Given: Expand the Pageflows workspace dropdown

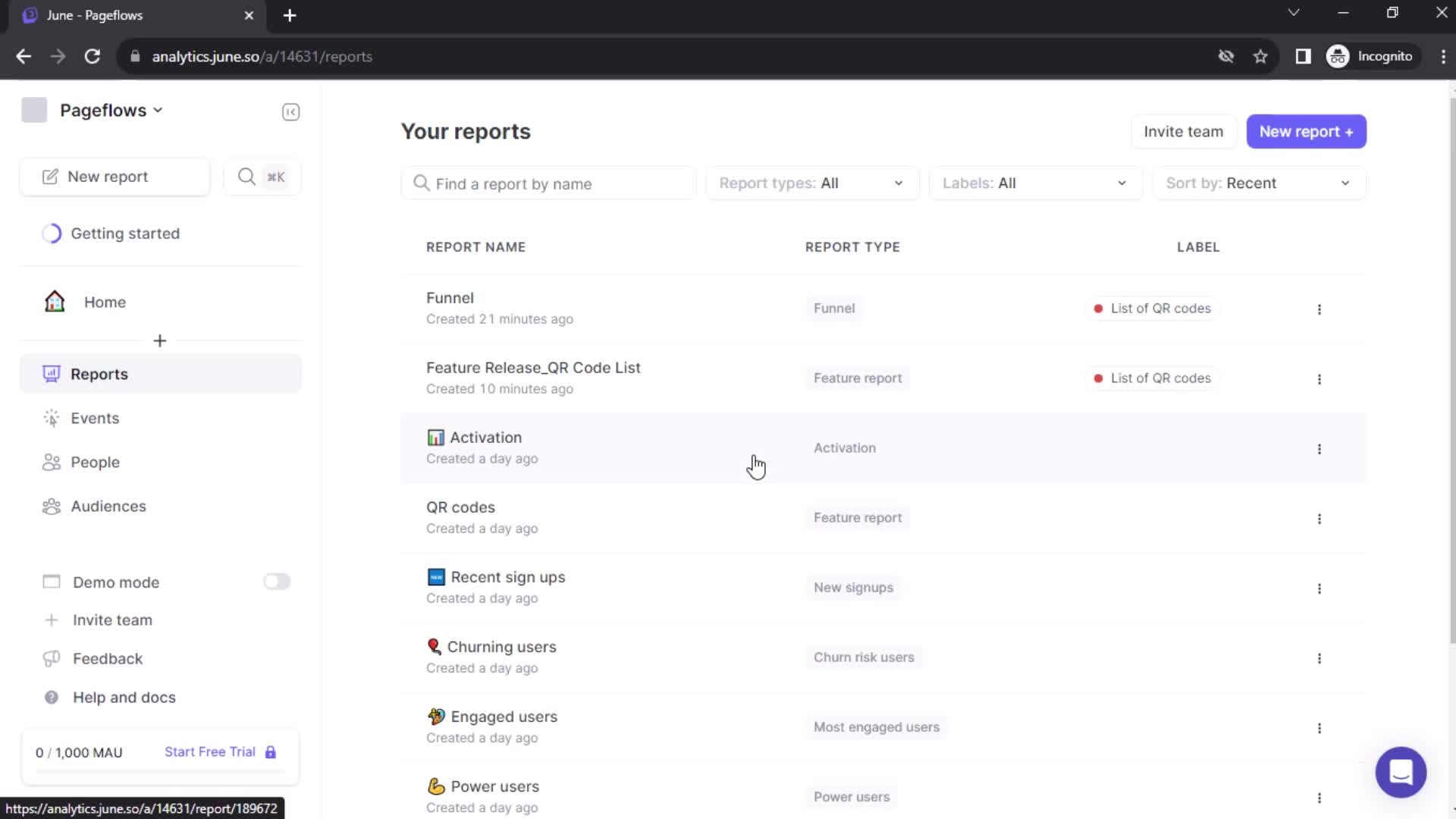Looking at the screenshot, I should click(111, 110).
